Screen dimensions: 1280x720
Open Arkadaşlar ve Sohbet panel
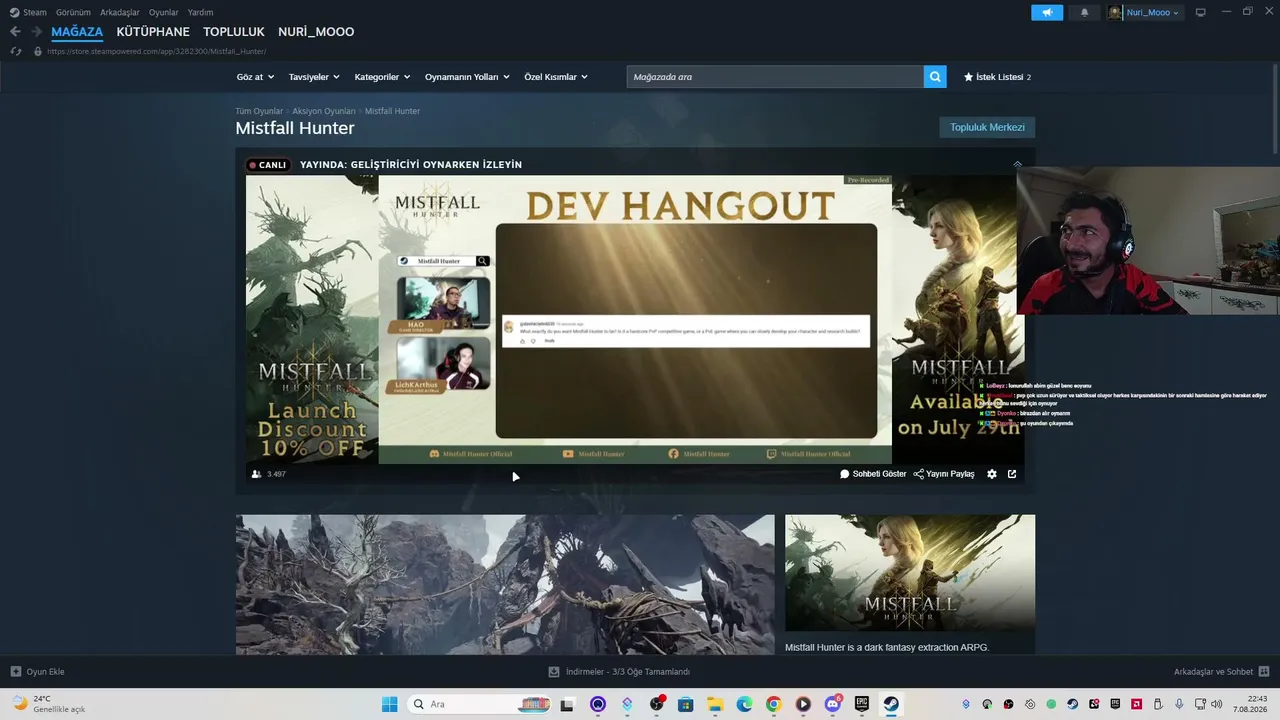point(1222,672)
